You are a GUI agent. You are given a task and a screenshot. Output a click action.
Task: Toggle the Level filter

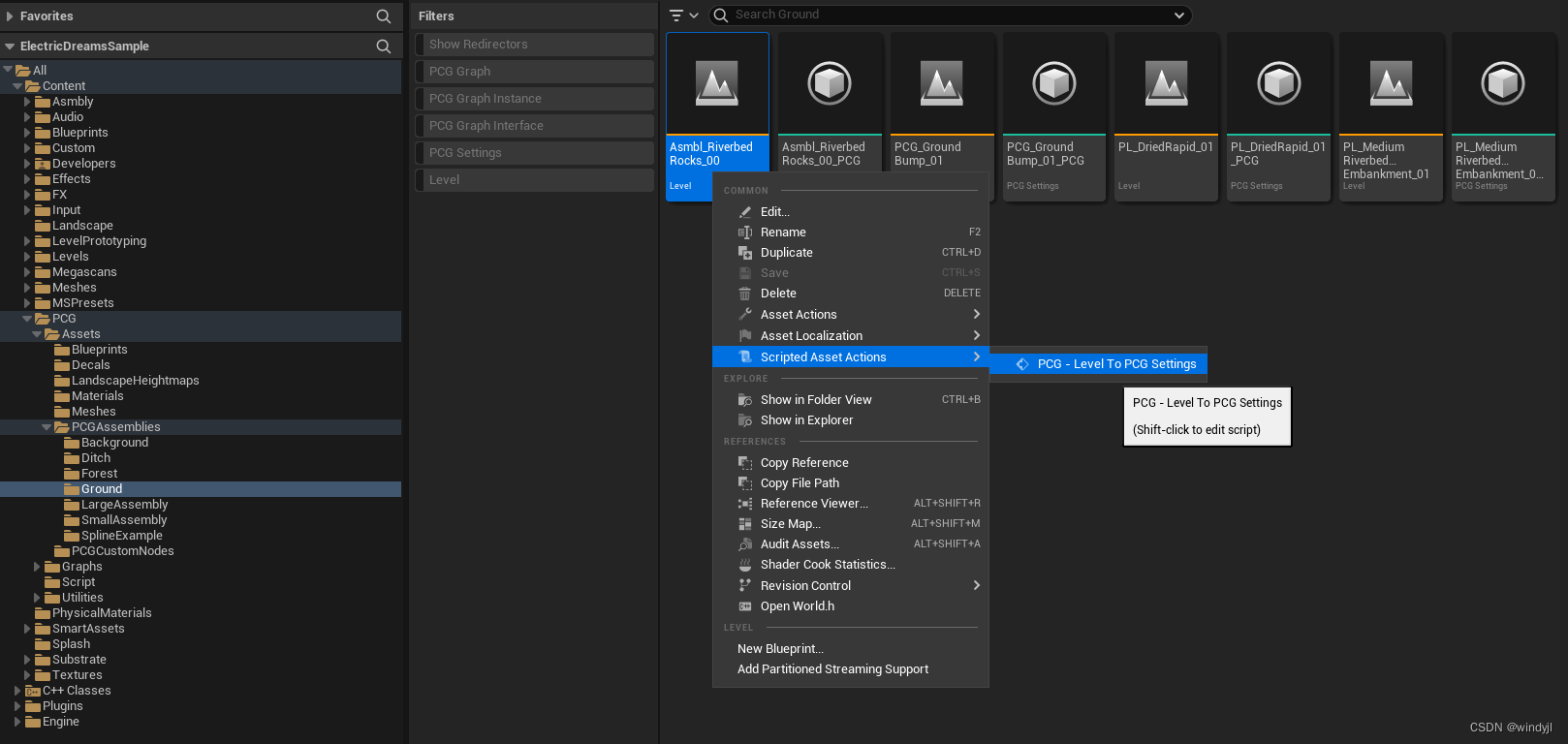(x=535, y=180)
